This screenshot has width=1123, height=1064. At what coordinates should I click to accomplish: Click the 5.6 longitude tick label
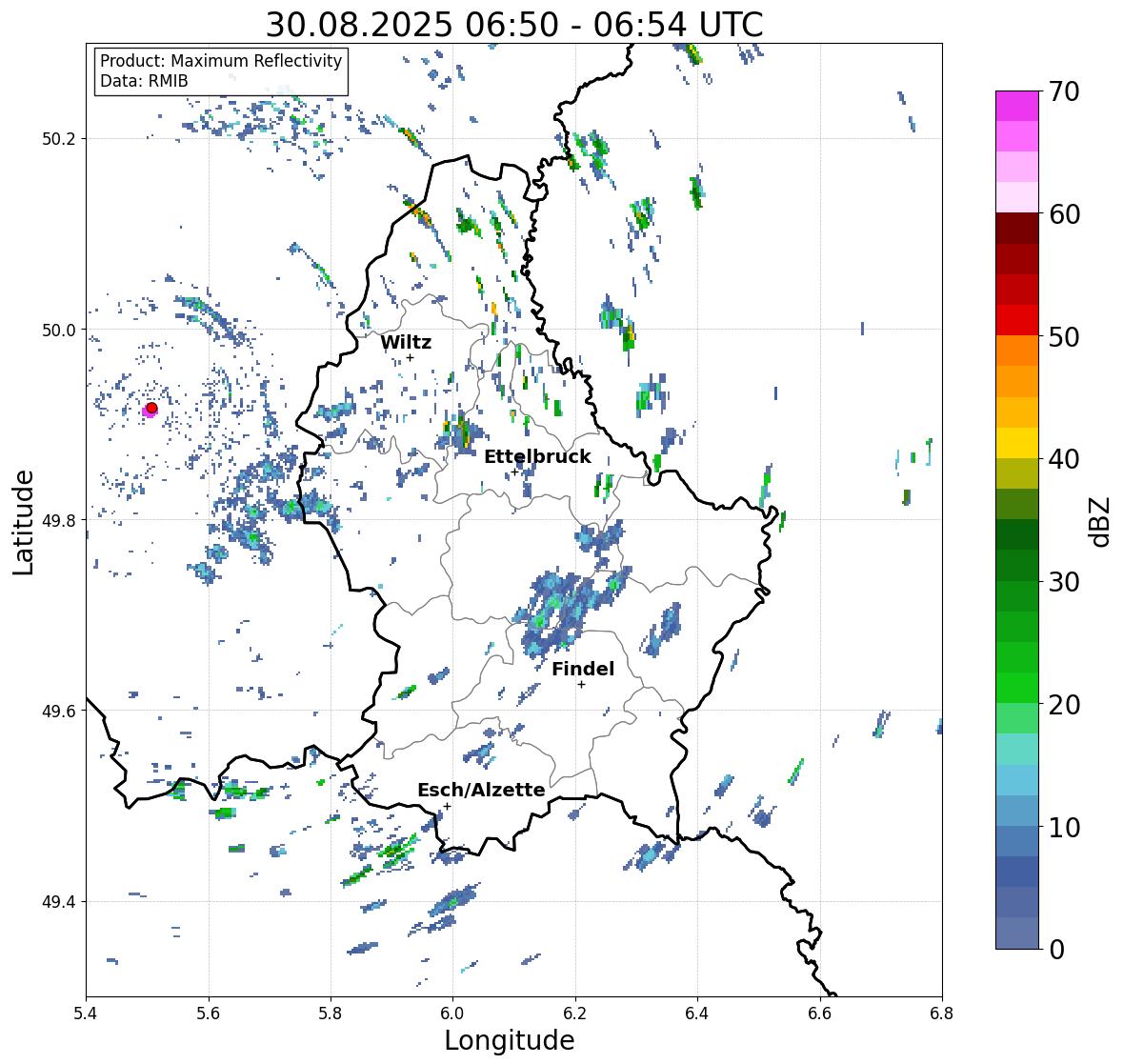tap(209, 1013)
